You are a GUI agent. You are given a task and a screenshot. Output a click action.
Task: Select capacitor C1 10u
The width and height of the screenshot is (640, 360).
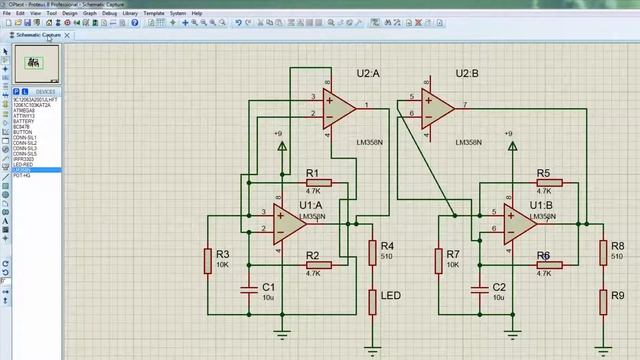coord(249,290)
